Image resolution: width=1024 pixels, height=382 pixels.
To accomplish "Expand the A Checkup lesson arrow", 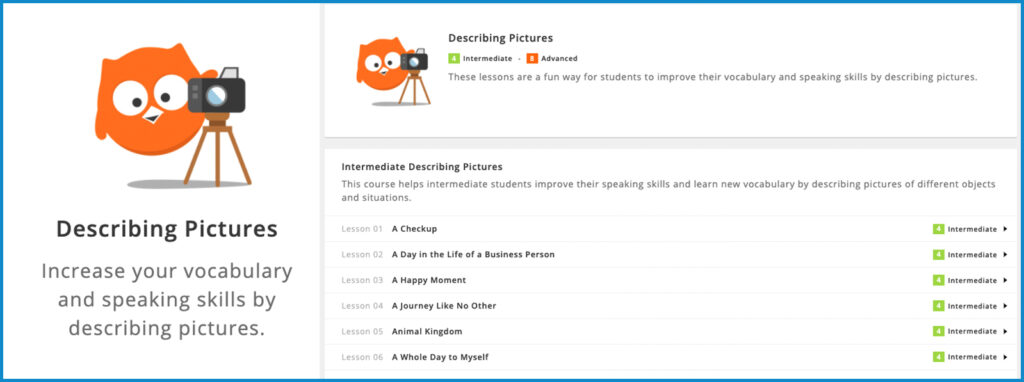I will (1005, 229).
